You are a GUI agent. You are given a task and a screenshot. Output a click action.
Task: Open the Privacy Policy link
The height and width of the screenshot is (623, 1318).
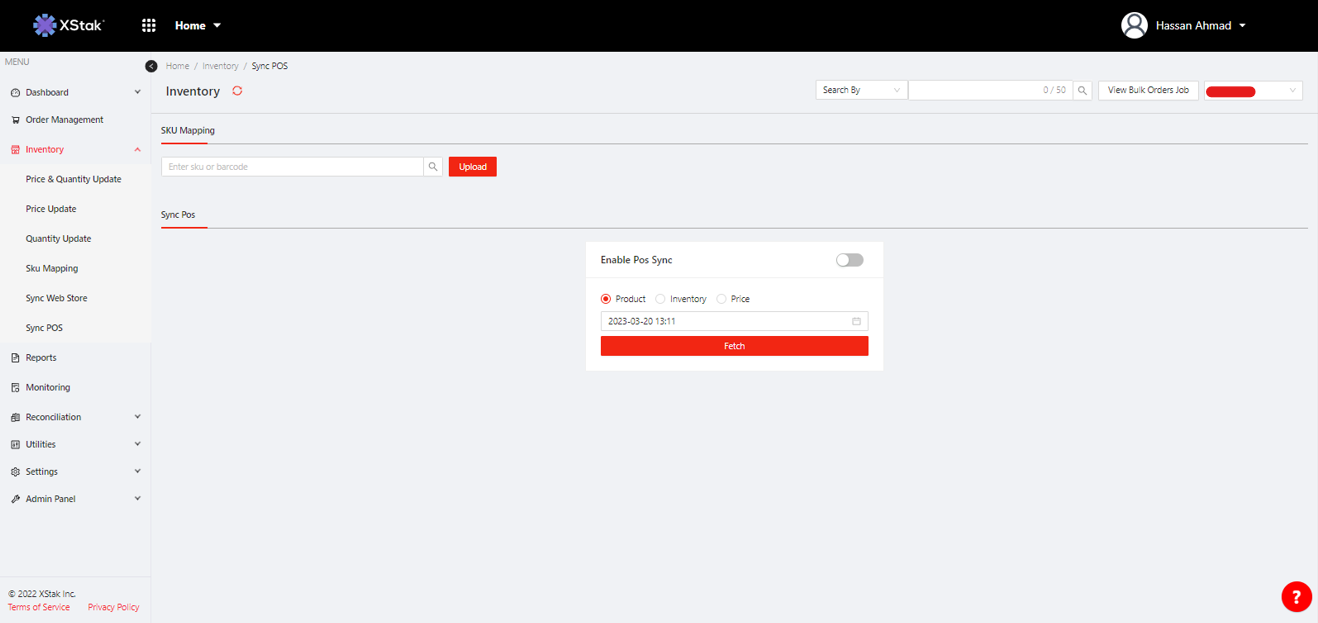point(113,607)
